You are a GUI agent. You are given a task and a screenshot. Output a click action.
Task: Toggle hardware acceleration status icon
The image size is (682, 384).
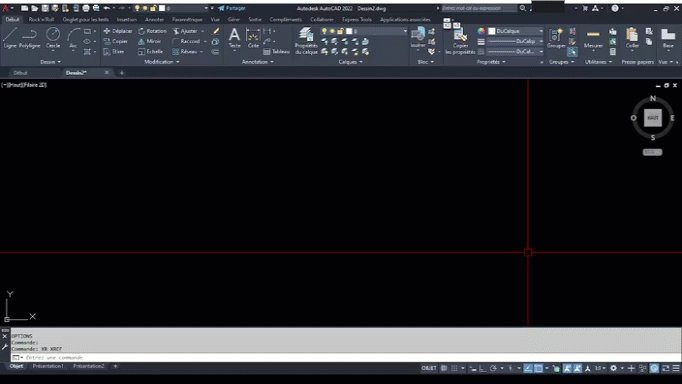tap(654, 368)
